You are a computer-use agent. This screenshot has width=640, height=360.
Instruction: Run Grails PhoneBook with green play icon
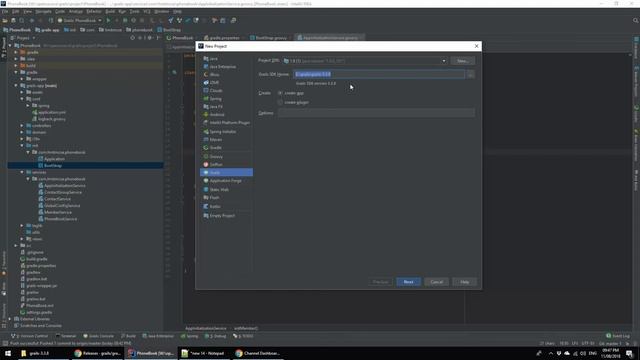(x=108, y=20)
